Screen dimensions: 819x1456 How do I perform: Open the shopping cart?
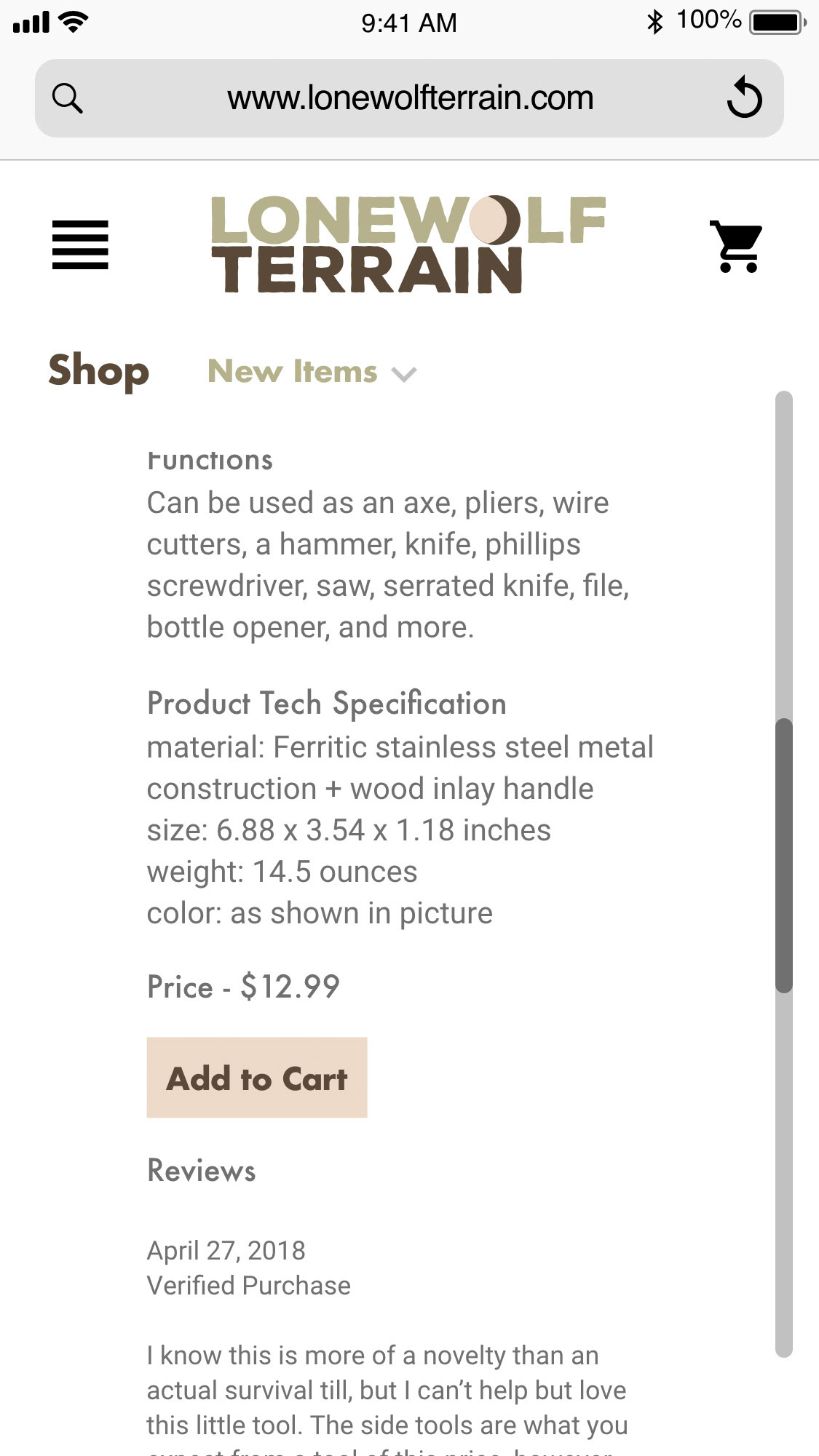tap(737, 246)
